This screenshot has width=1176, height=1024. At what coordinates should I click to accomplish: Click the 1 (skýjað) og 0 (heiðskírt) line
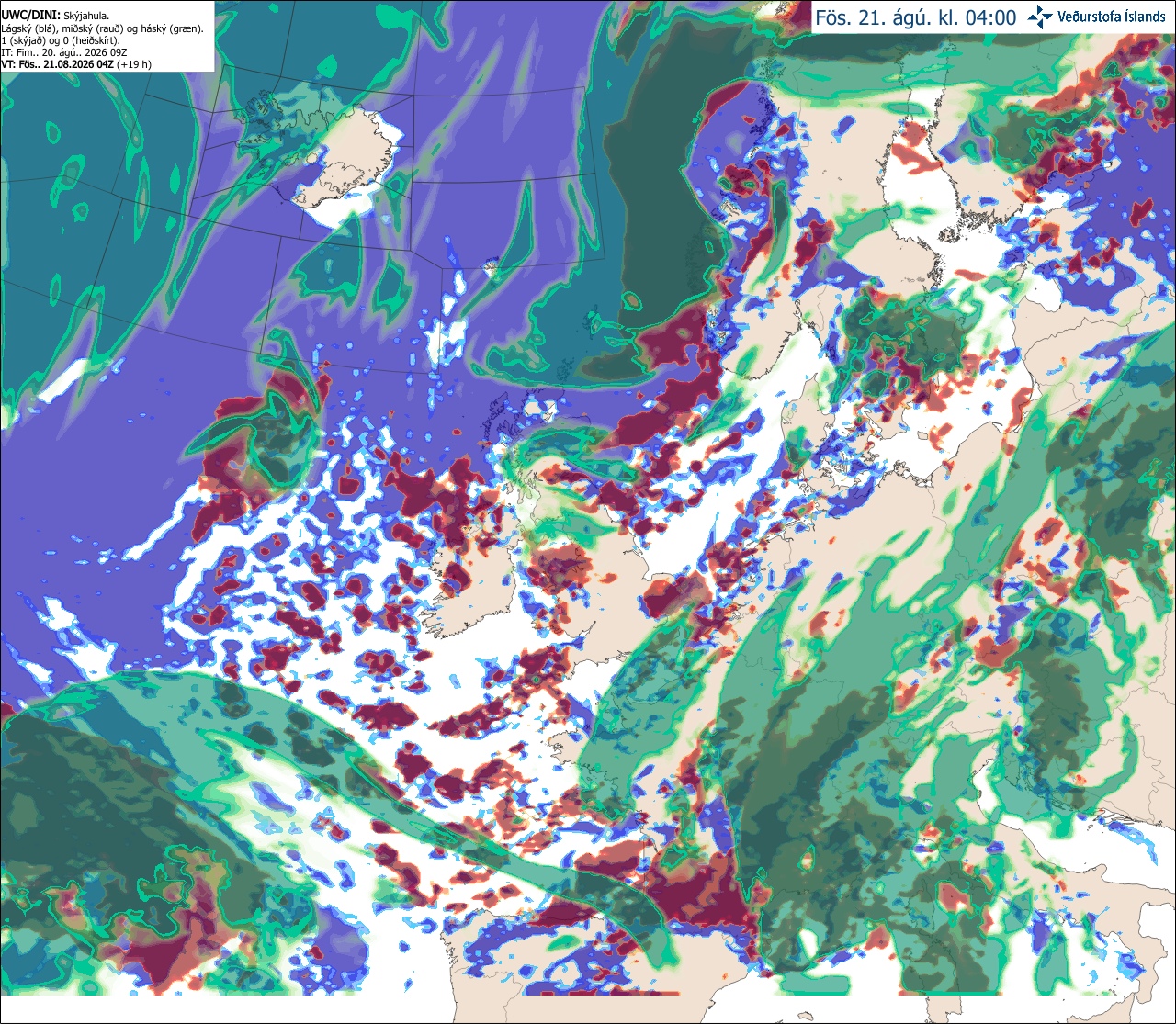point(60,40)
